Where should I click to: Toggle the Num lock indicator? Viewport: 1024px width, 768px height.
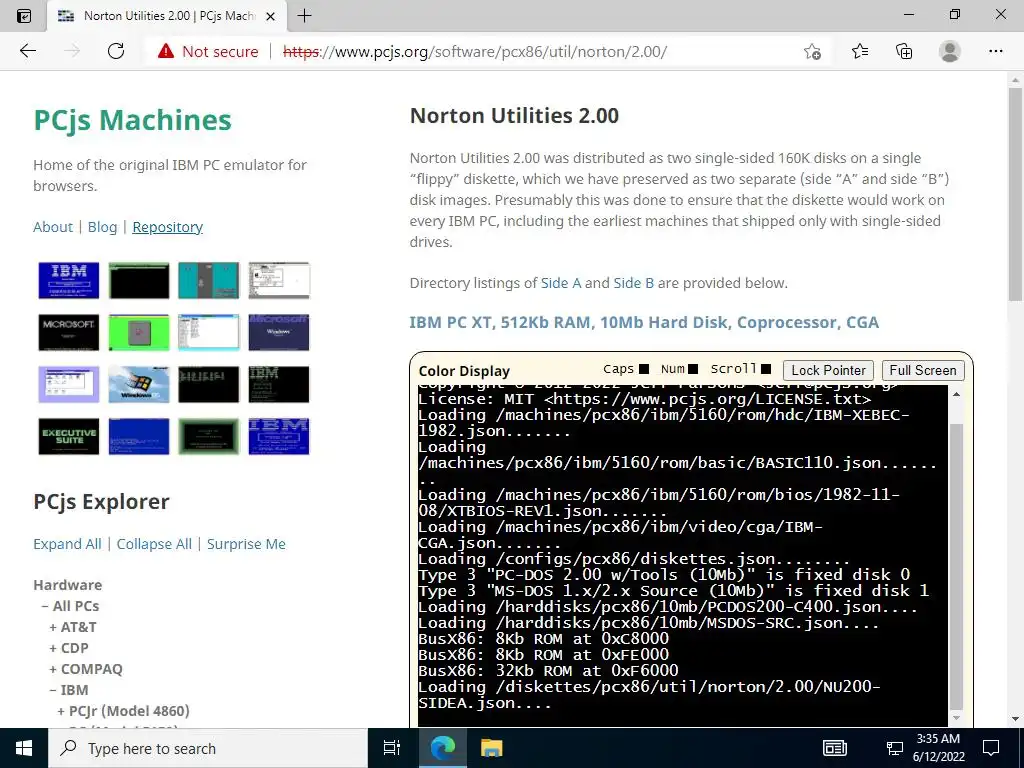point(694,369)
